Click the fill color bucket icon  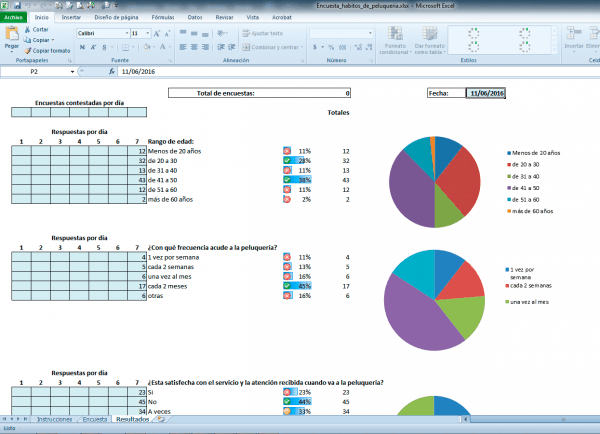coord(147,47)
